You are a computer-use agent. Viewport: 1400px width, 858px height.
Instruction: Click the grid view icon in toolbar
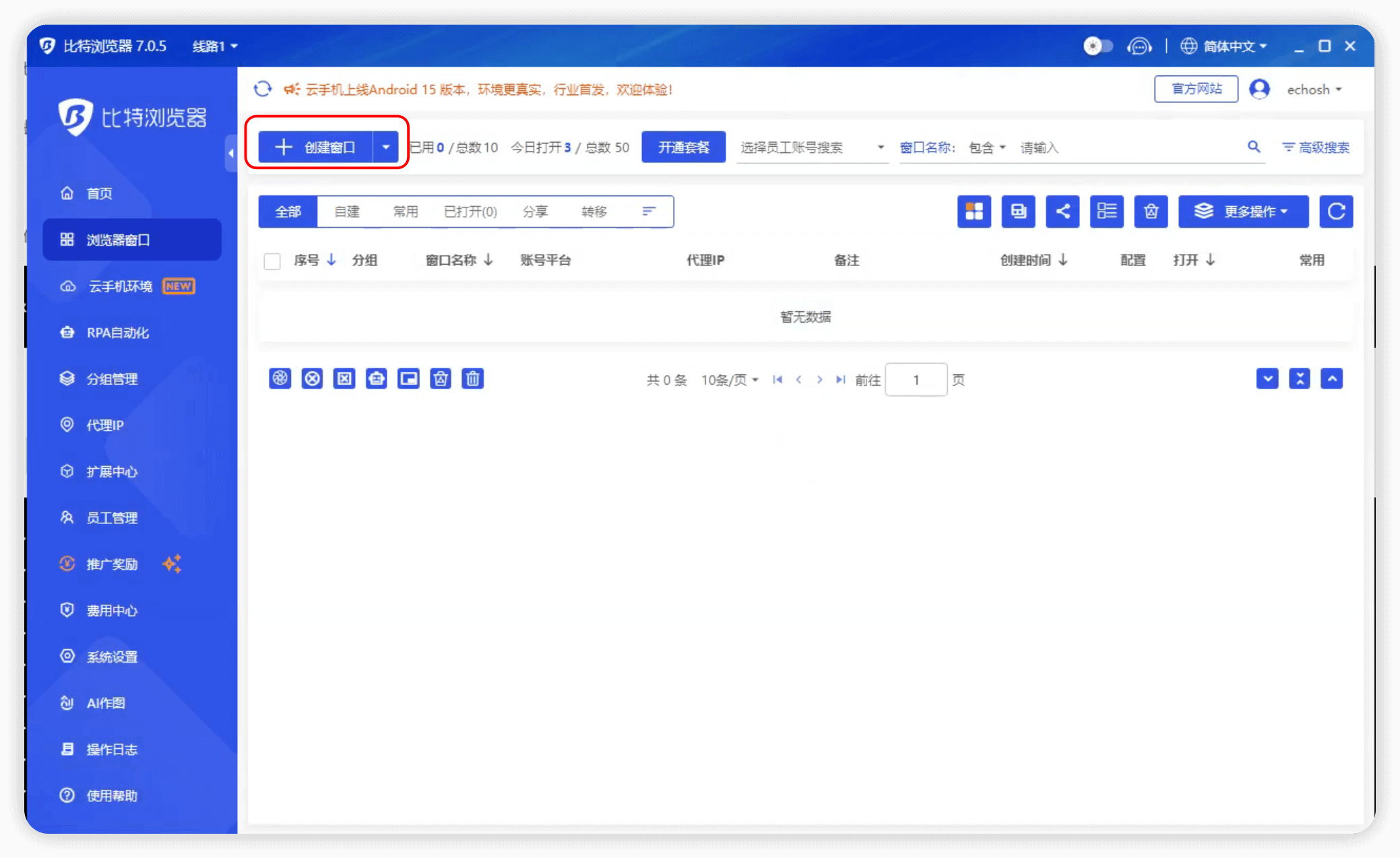(x=974, y=211)
